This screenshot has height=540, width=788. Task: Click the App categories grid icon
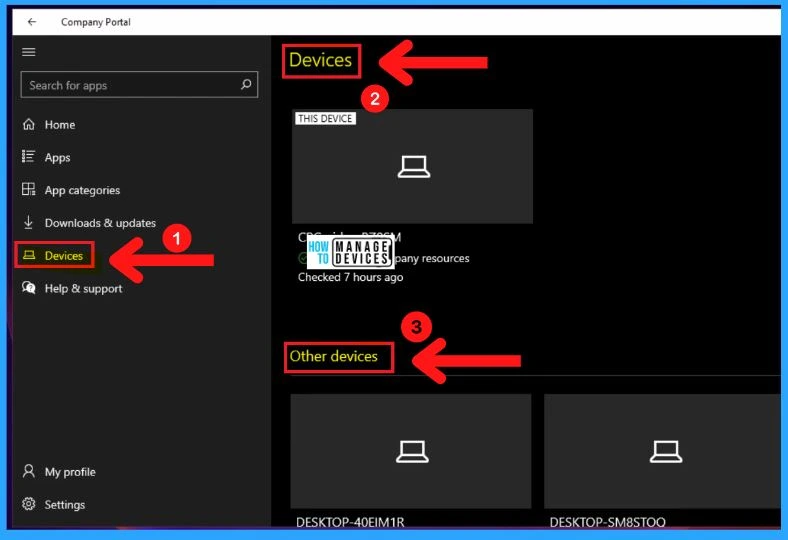point(29,189)
